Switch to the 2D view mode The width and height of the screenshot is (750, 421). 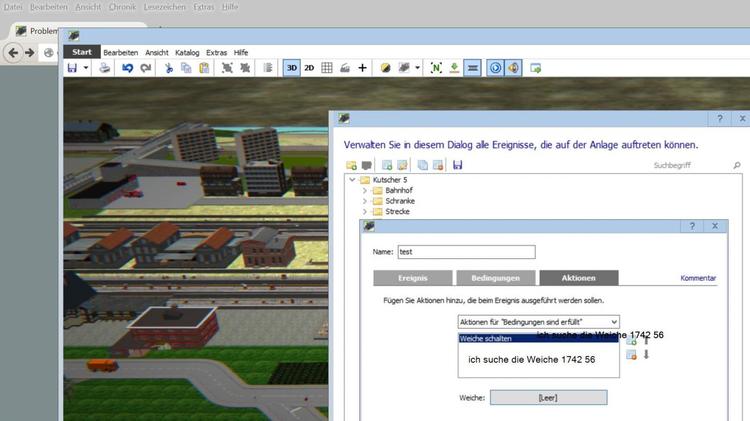(x=309, y=68)
